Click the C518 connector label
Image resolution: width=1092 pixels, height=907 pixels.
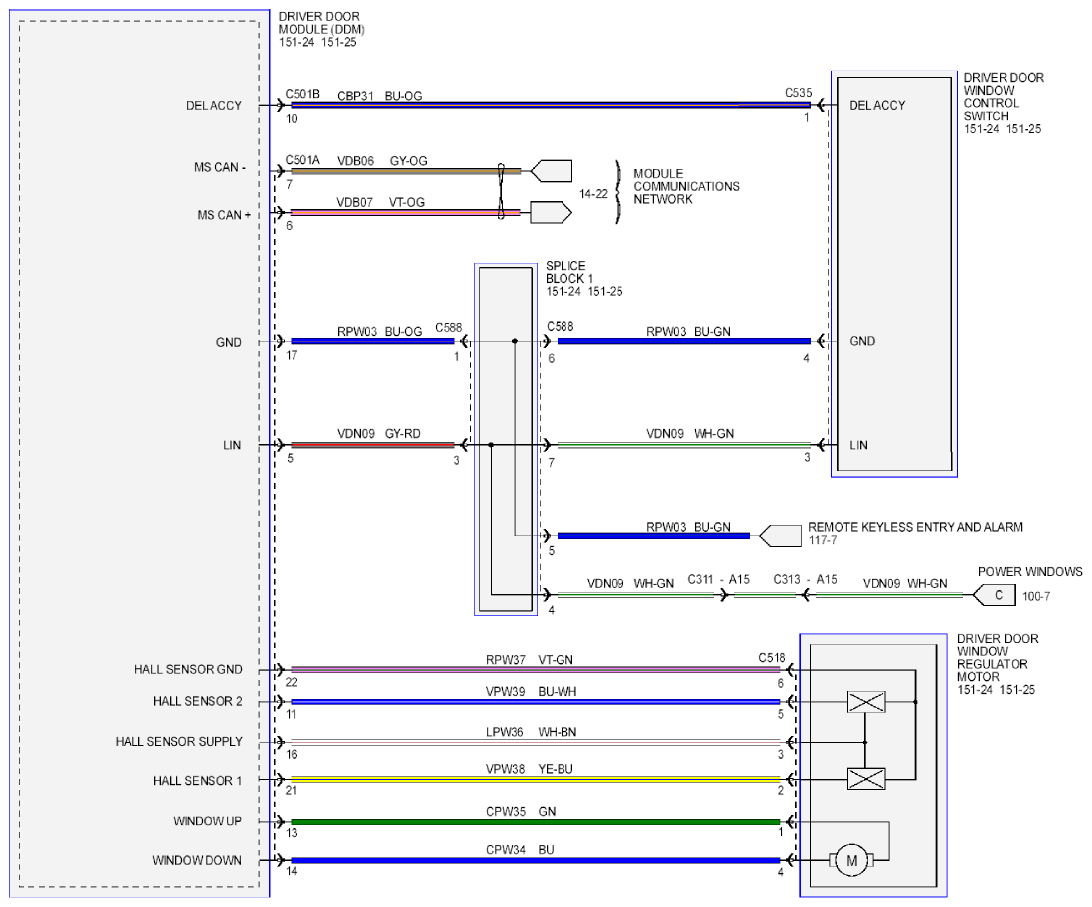click(x=772, y=658)
